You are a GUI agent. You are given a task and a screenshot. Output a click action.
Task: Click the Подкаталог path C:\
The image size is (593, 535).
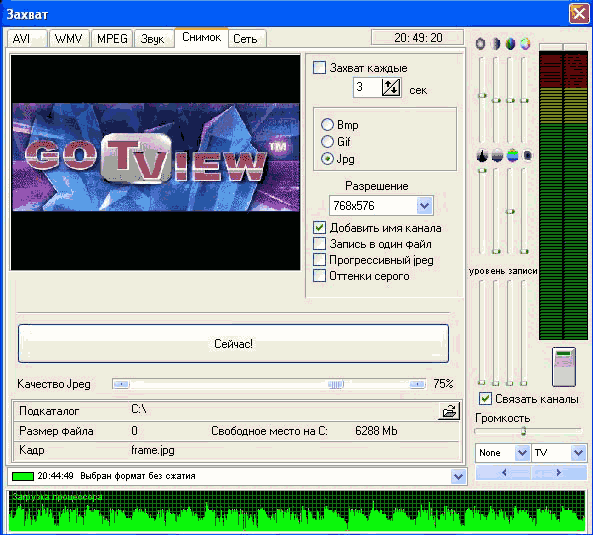[x=139, y=409]
